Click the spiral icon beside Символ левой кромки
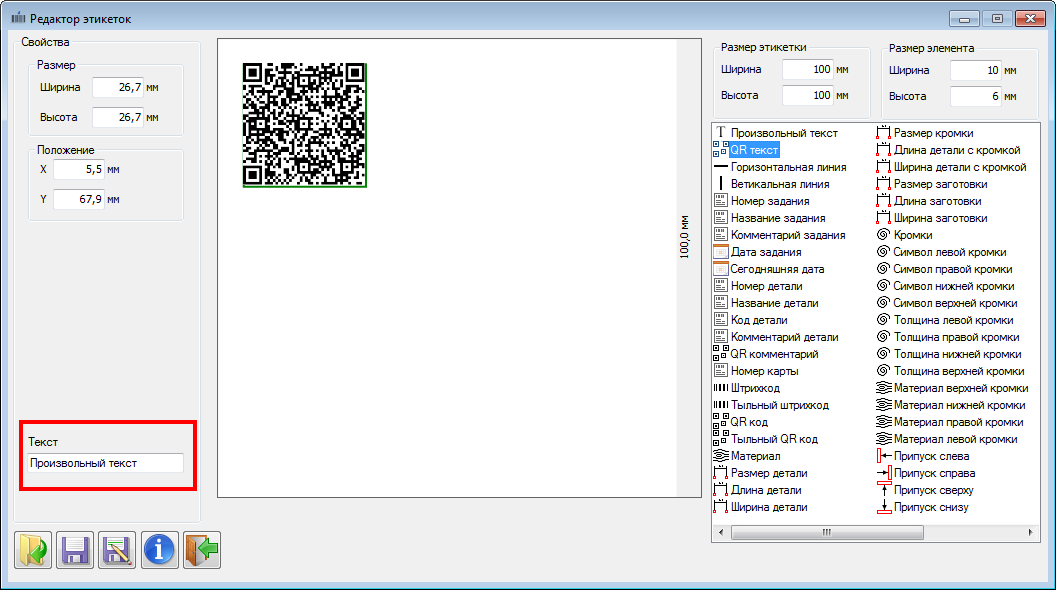The width and height of the screenshot is (1056, 590). click(884, 252)
